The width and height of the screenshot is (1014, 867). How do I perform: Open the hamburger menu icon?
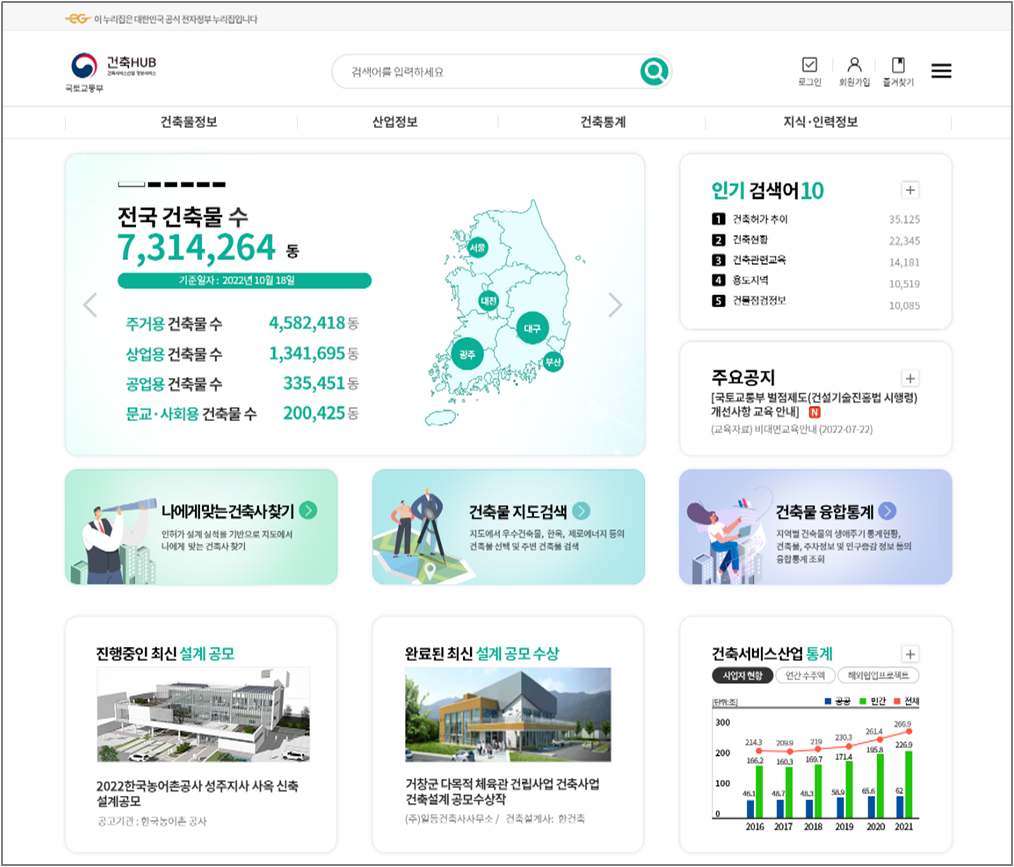click(941, 71)
